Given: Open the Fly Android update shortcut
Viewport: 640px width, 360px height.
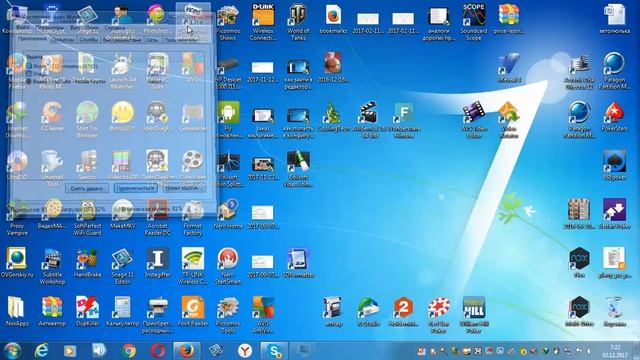Looking at the screenshot, I should [228, 120].
